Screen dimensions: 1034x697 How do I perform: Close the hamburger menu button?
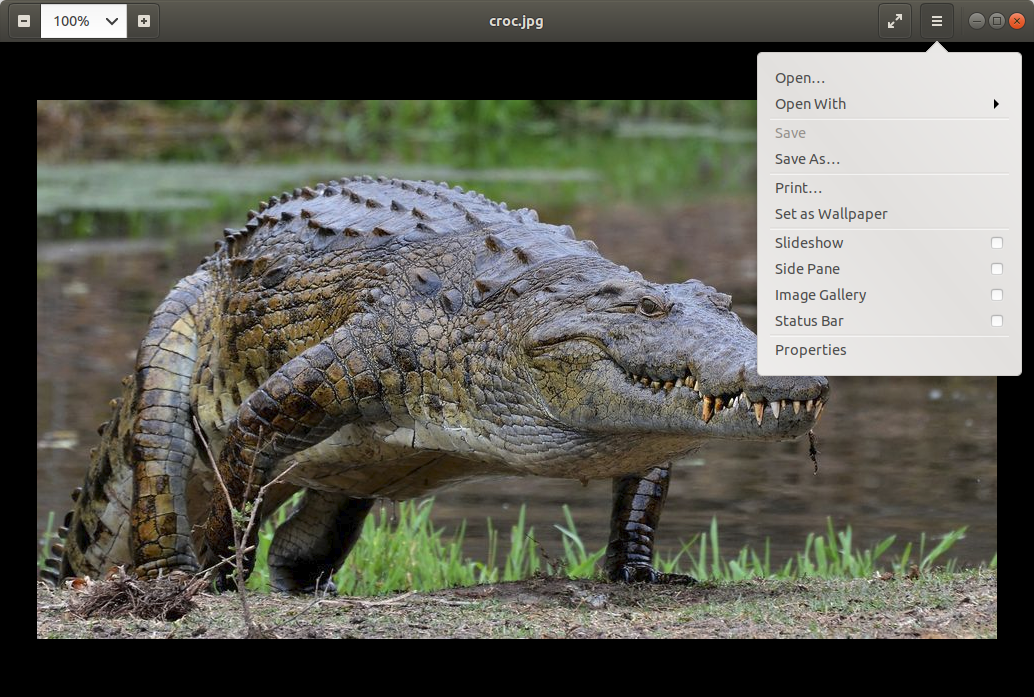coord(937,21)
